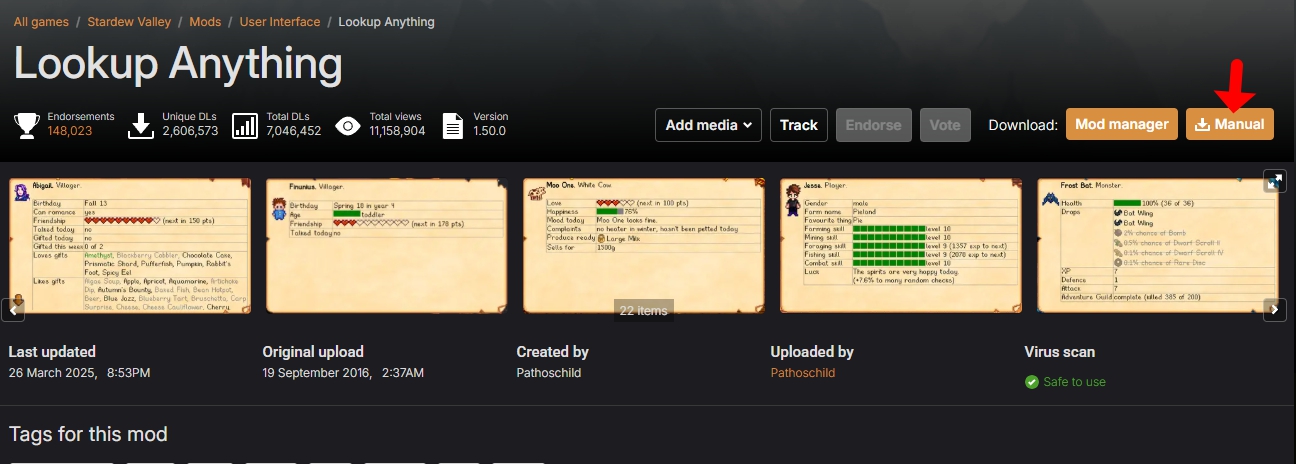This screenshot has width=1296, height=464.
Task: Click the Virus scan label
Action: tap(1060, 352)
